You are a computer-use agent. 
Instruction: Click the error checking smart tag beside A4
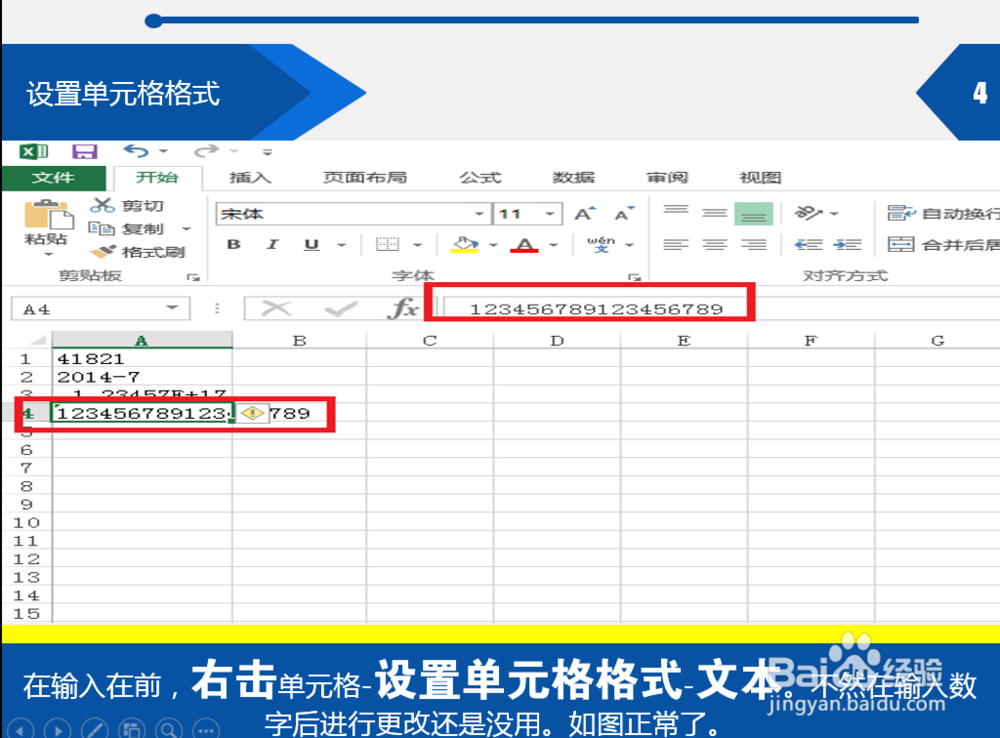click(253, 413)
